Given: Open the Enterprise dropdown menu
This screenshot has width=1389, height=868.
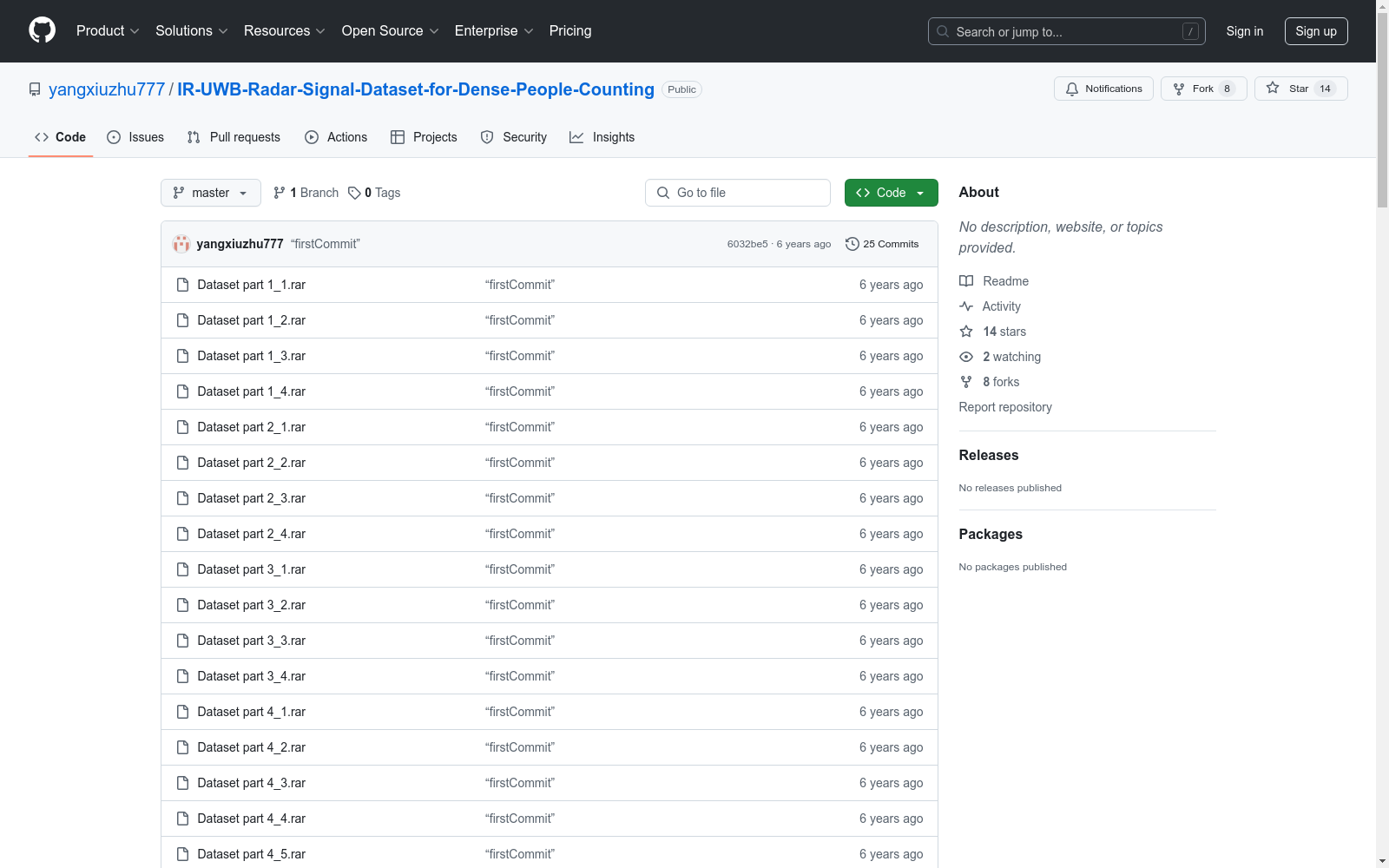Looking at the screenshot, I should 494,31.
